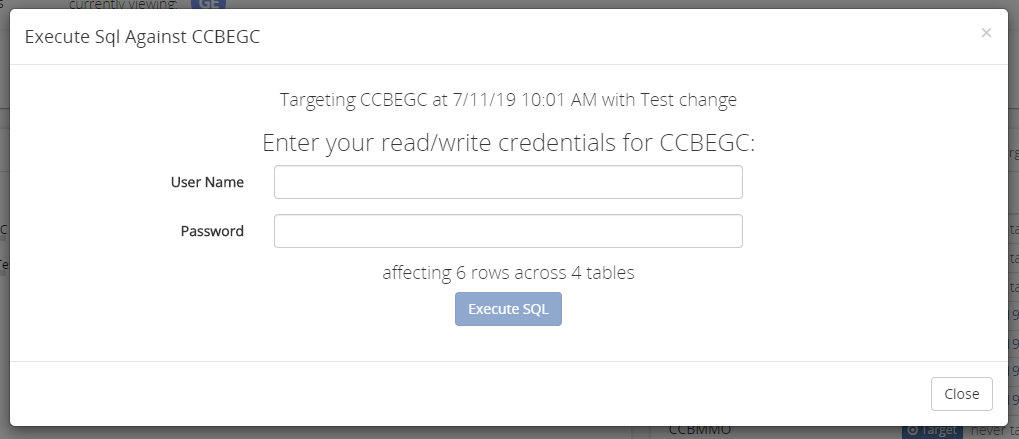1019x439 pixels.
Task: Click the CCBEGC name in credentials heading
Action: tap(704, 143)
